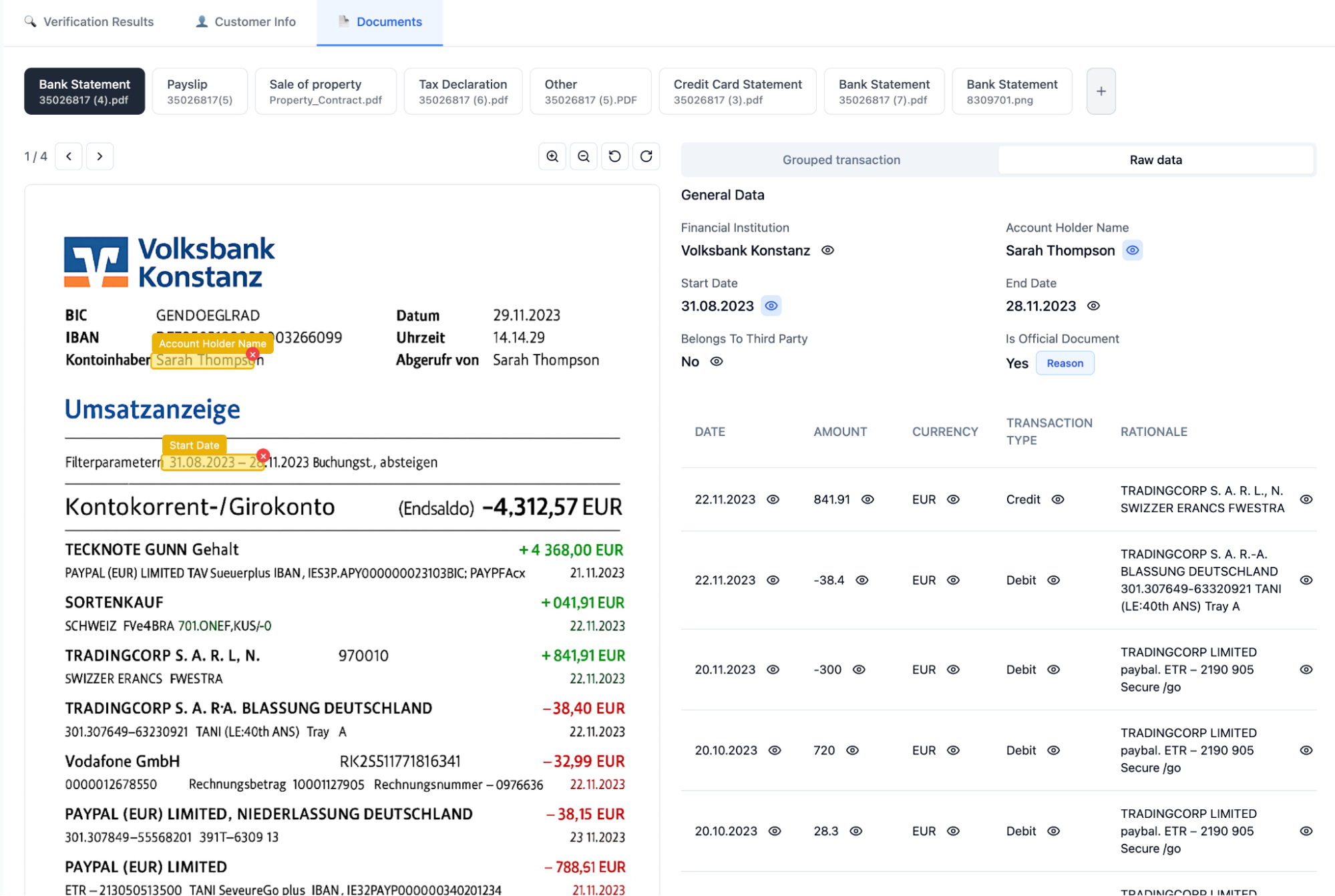Click the Reason button for official document
The width and height of the screenshot is (1335, 896).
[1065, 363]
